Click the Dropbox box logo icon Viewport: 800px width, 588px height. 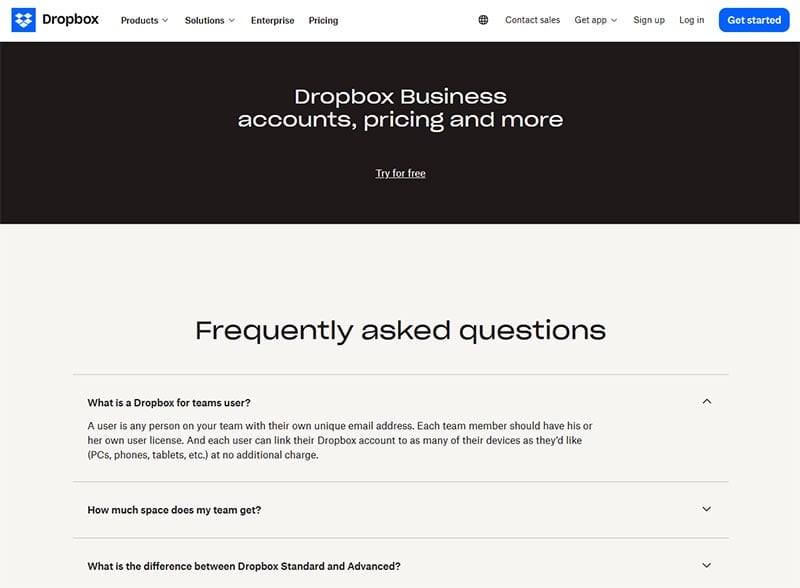tap(23, 20)
